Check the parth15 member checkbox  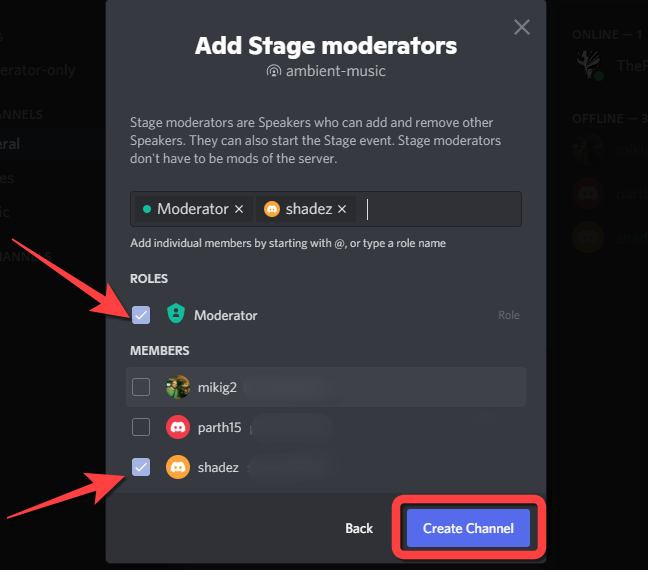pyautogui.click(x=141, y=427)
